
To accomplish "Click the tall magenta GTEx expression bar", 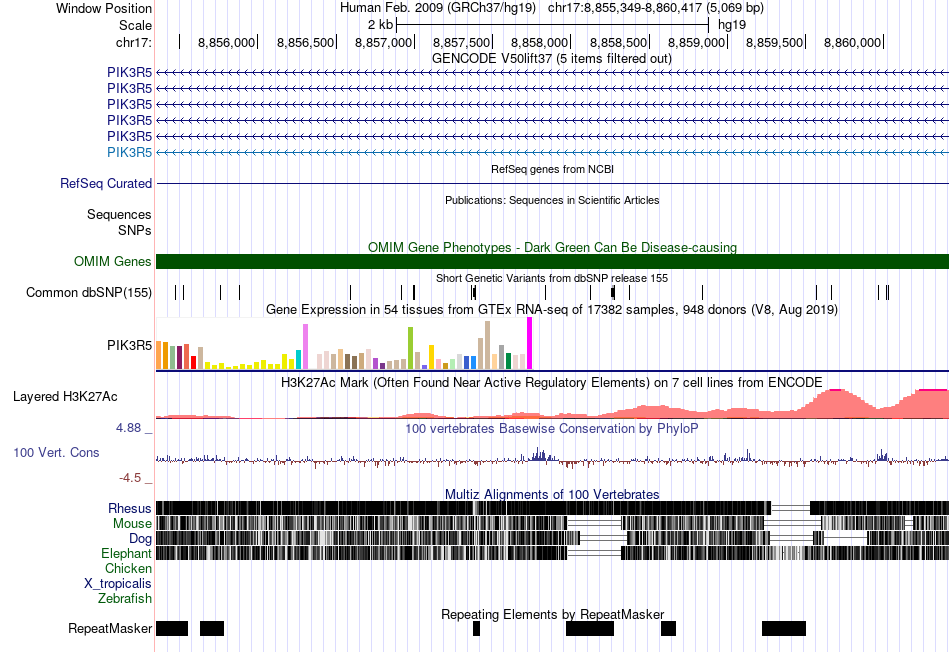I will 530,344.
